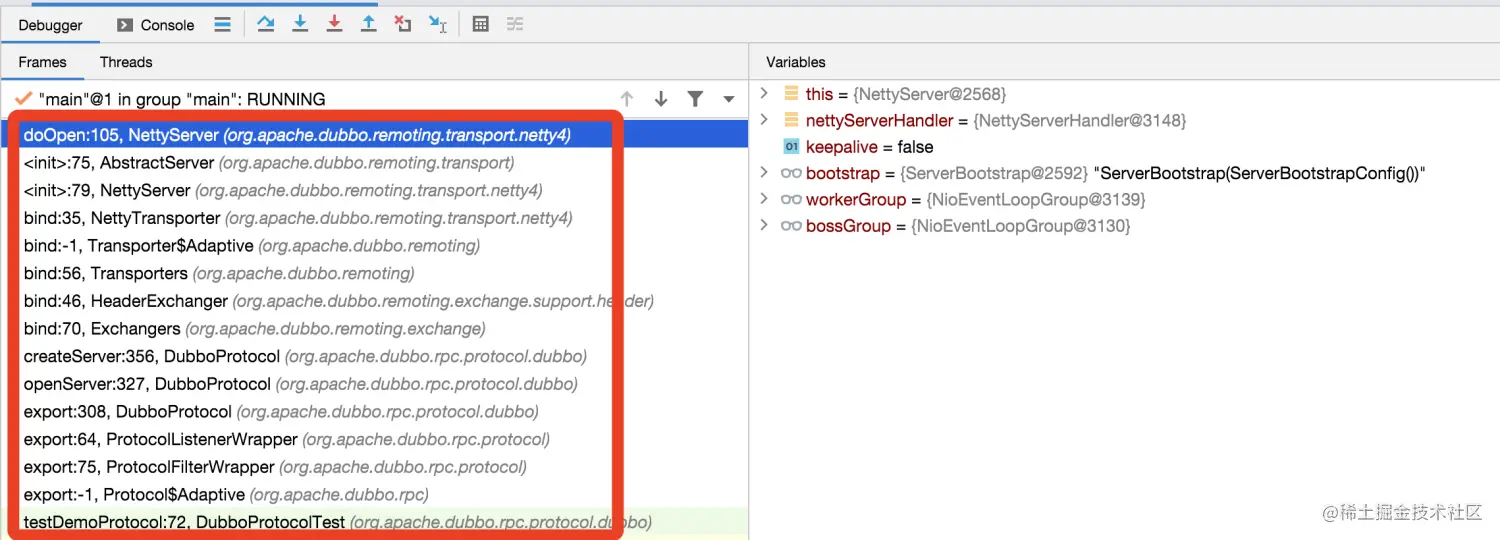Select frame testDemoProtocol:72, DubboProtocolTest
The image size is (1500, 540).
(x=374, y=522)
